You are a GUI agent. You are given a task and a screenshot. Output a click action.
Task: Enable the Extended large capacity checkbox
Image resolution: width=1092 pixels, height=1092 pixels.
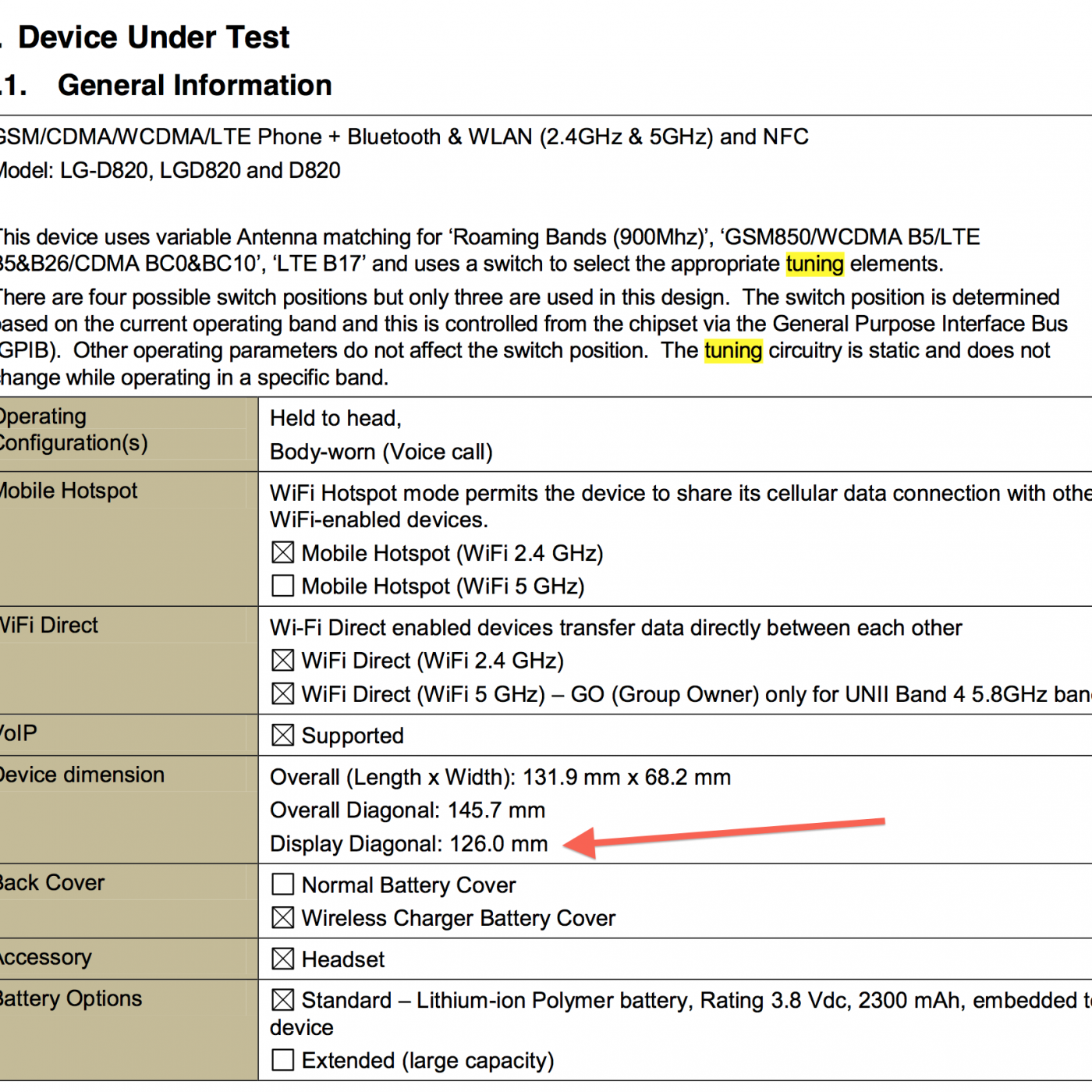coord(282,1060)
